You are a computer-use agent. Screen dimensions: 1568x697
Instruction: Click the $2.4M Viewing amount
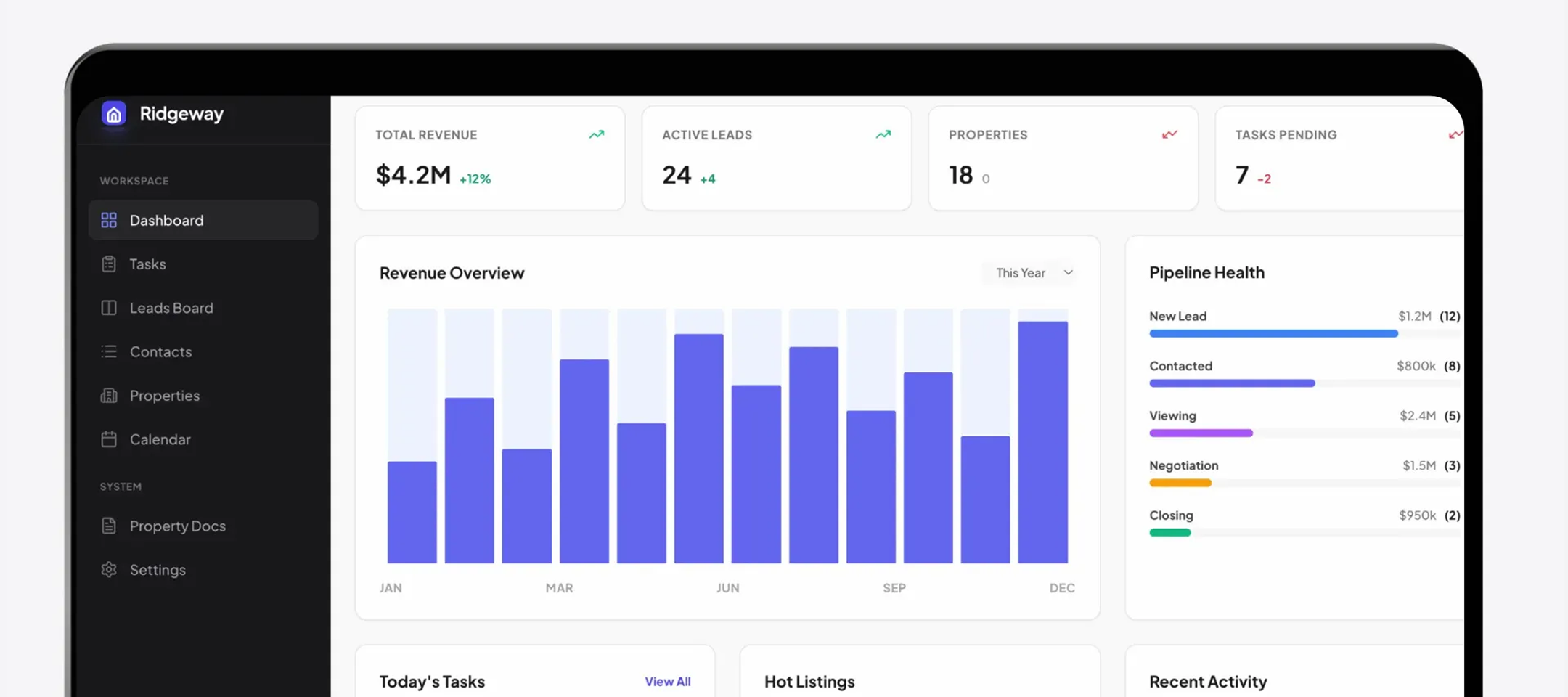pyautogui.click(x=1418, y=416)
